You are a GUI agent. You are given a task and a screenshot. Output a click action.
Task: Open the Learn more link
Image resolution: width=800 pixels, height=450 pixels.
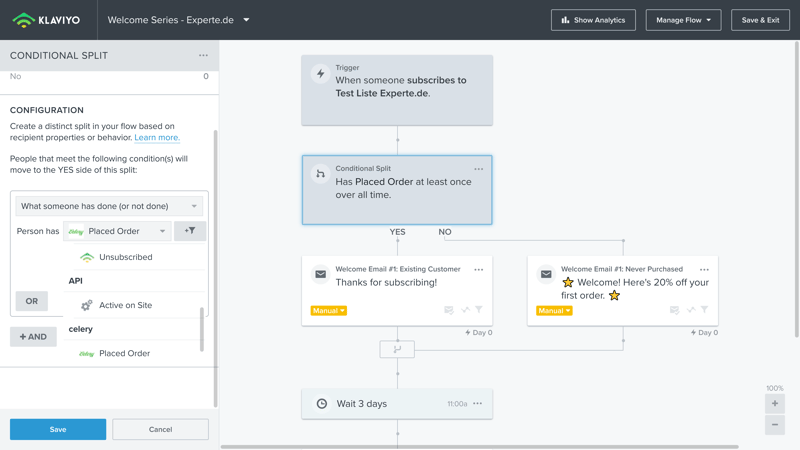(156, 138)
